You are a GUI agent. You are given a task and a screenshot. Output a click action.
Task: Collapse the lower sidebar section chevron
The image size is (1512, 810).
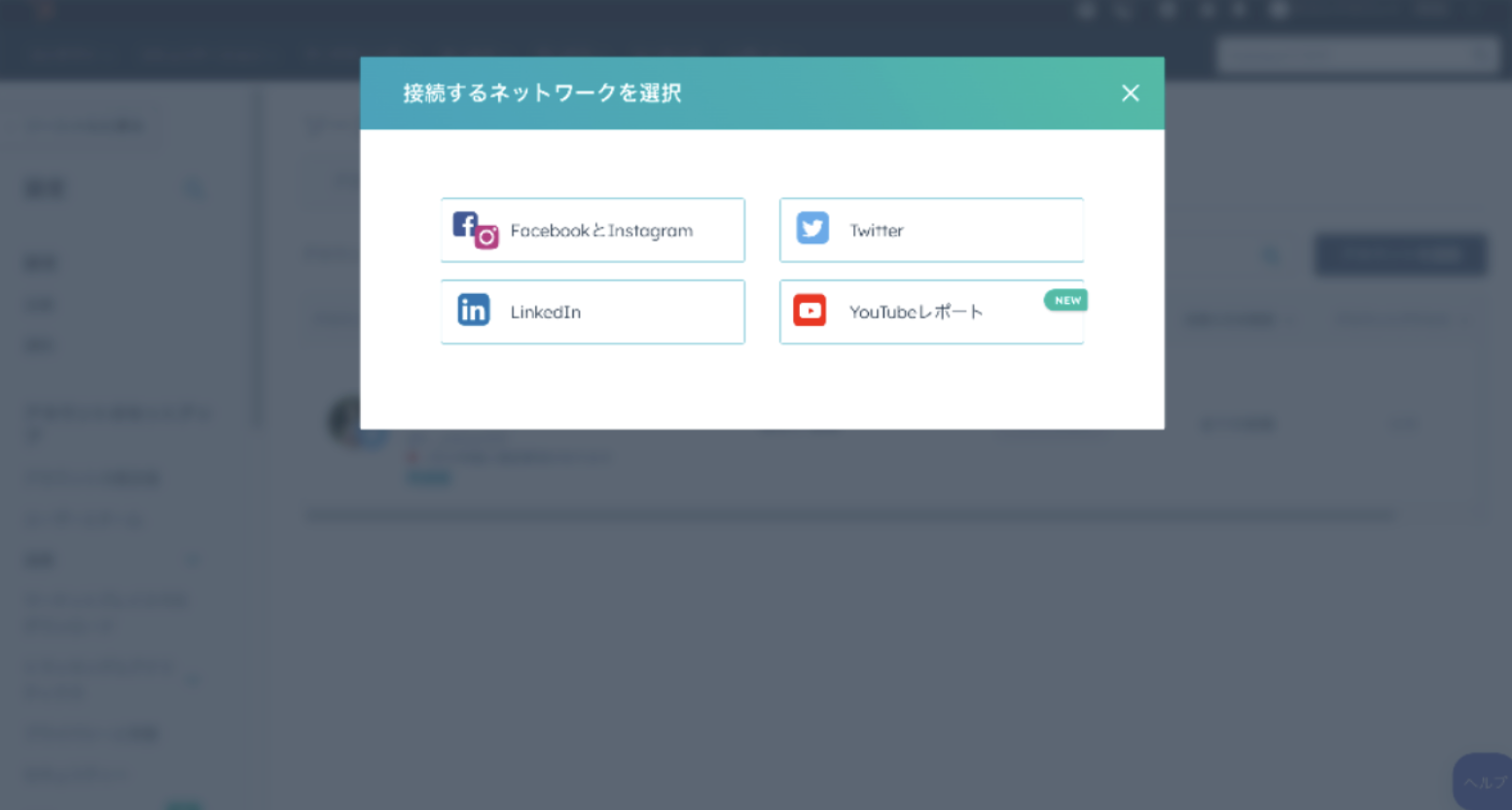(192, 560)
